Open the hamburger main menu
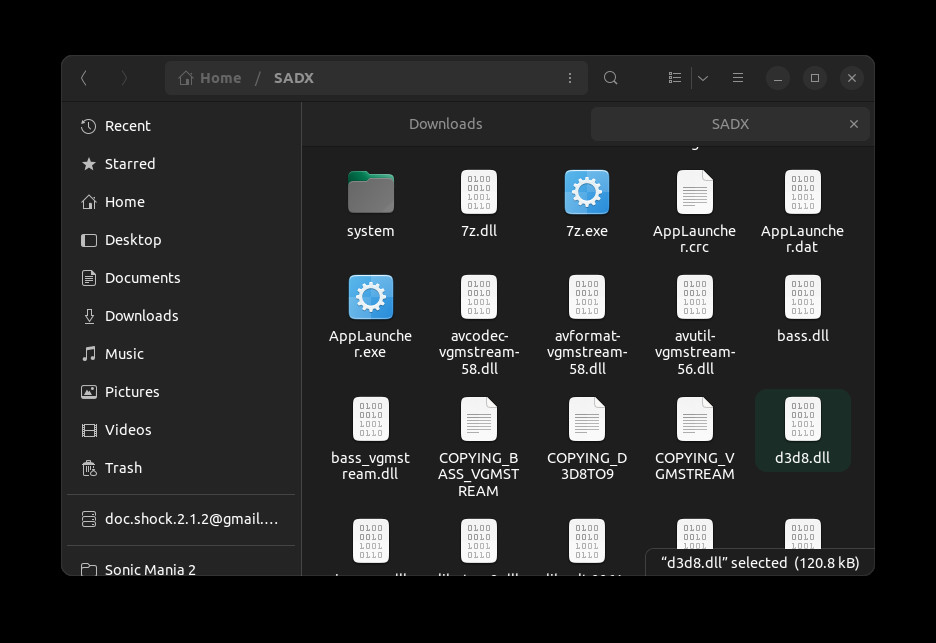Image resolution: width=936 pixels, height=643 pixels. tap(738, 78)
